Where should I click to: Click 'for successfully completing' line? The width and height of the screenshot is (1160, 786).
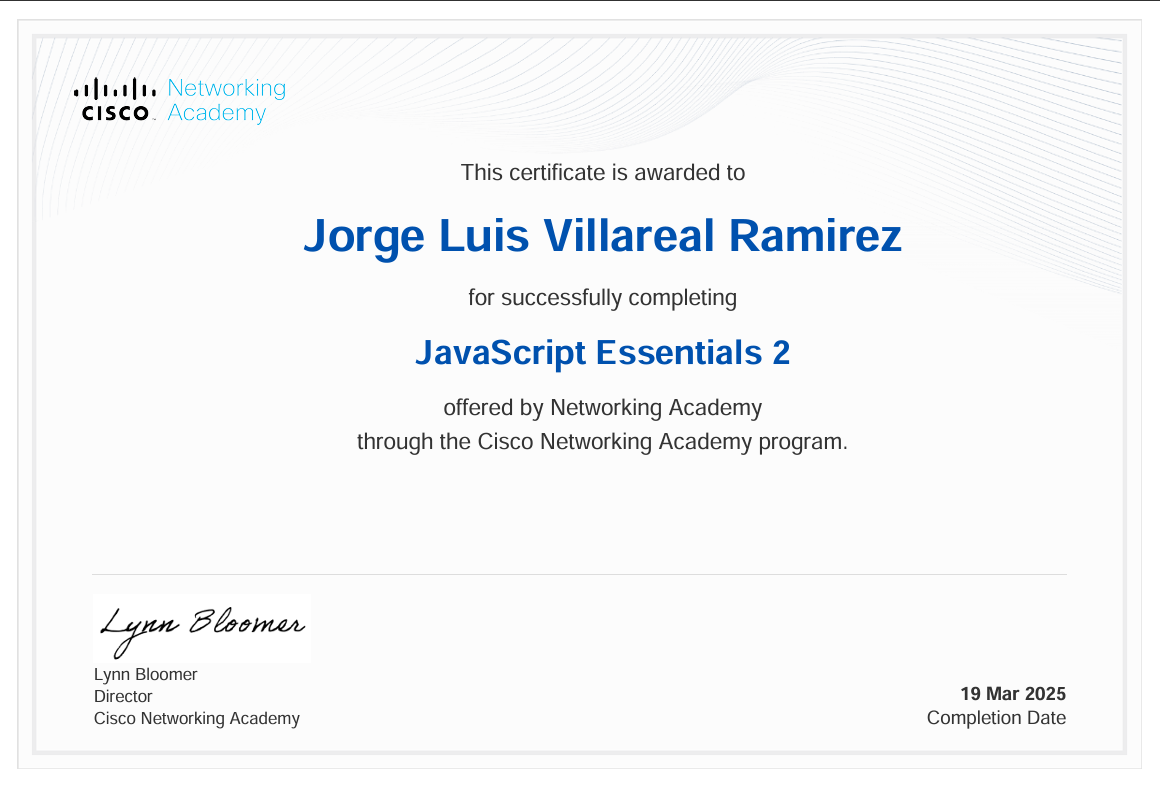click(602, 298)
